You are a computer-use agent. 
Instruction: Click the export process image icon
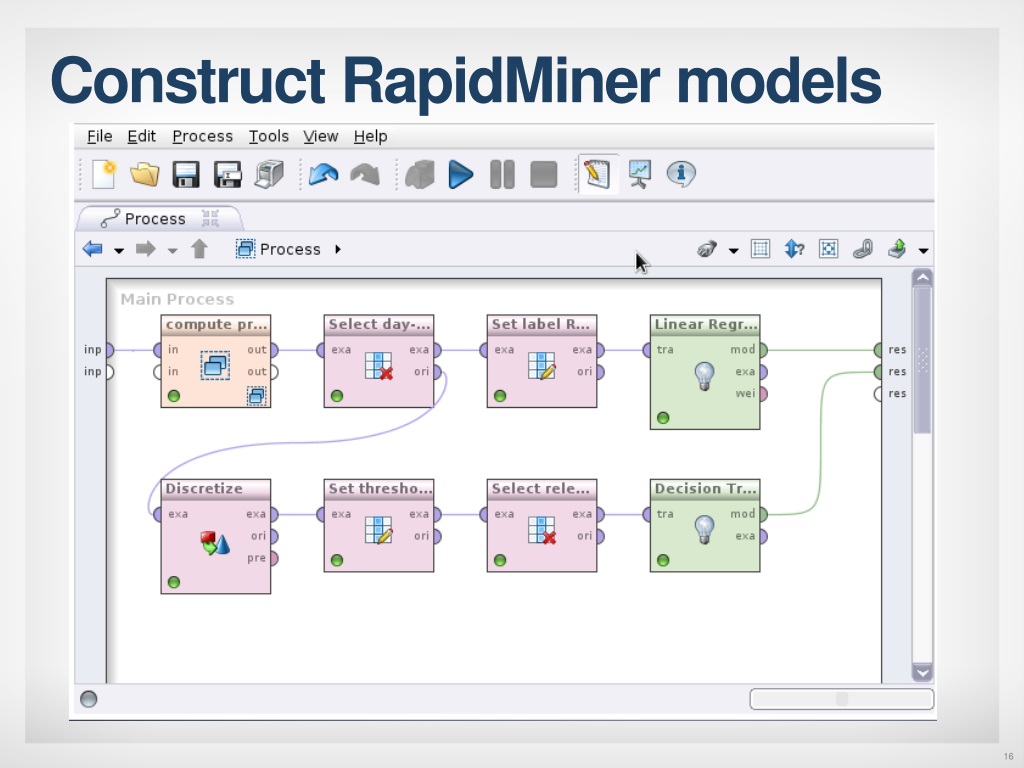point(897,249)
